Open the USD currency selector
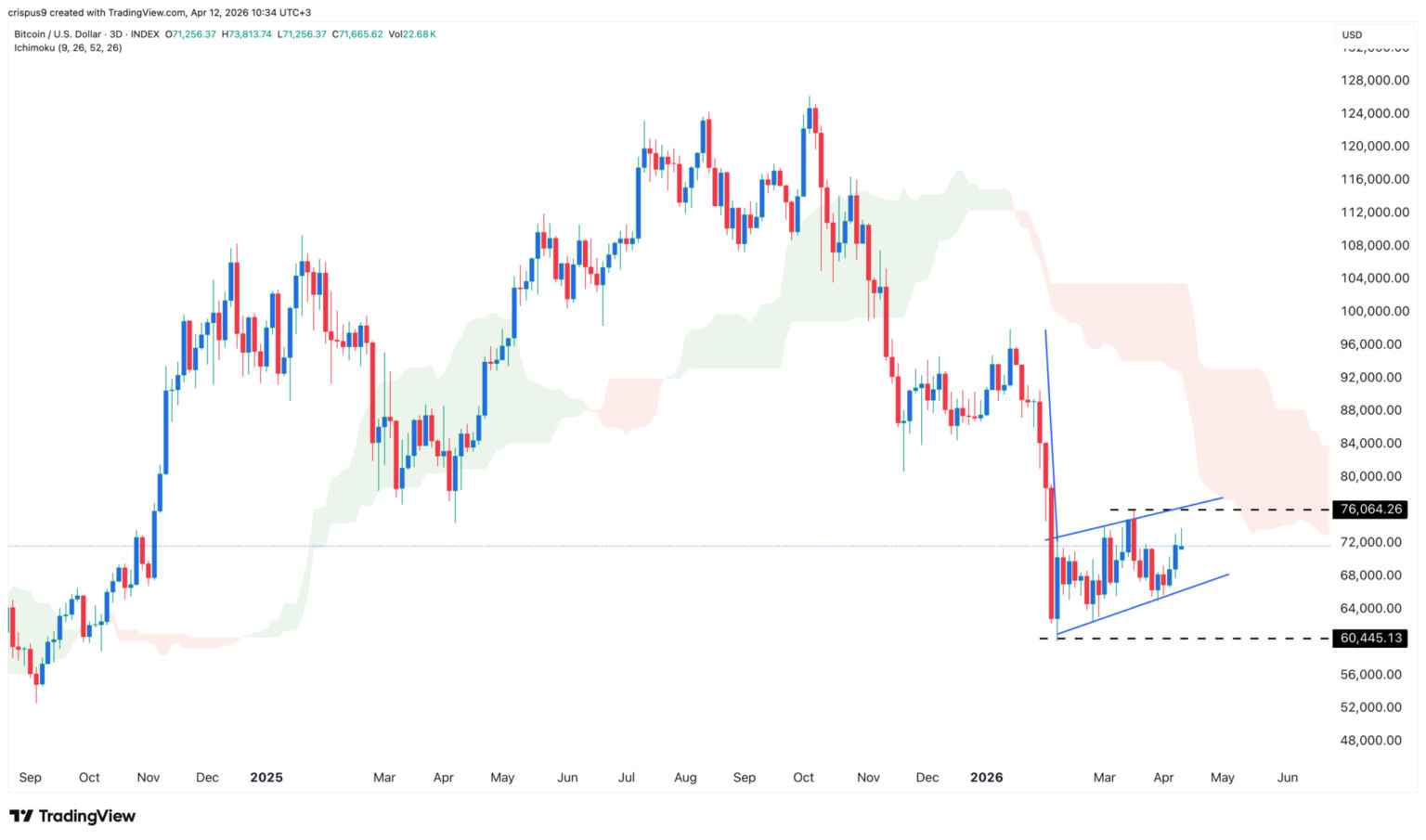This screenshot has height=840, width=1426. click(1352, 34)
